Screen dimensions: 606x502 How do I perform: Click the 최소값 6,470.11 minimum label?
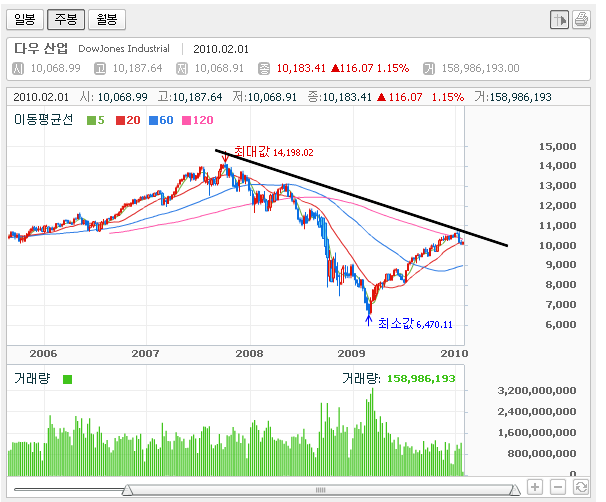pos(415,323)
